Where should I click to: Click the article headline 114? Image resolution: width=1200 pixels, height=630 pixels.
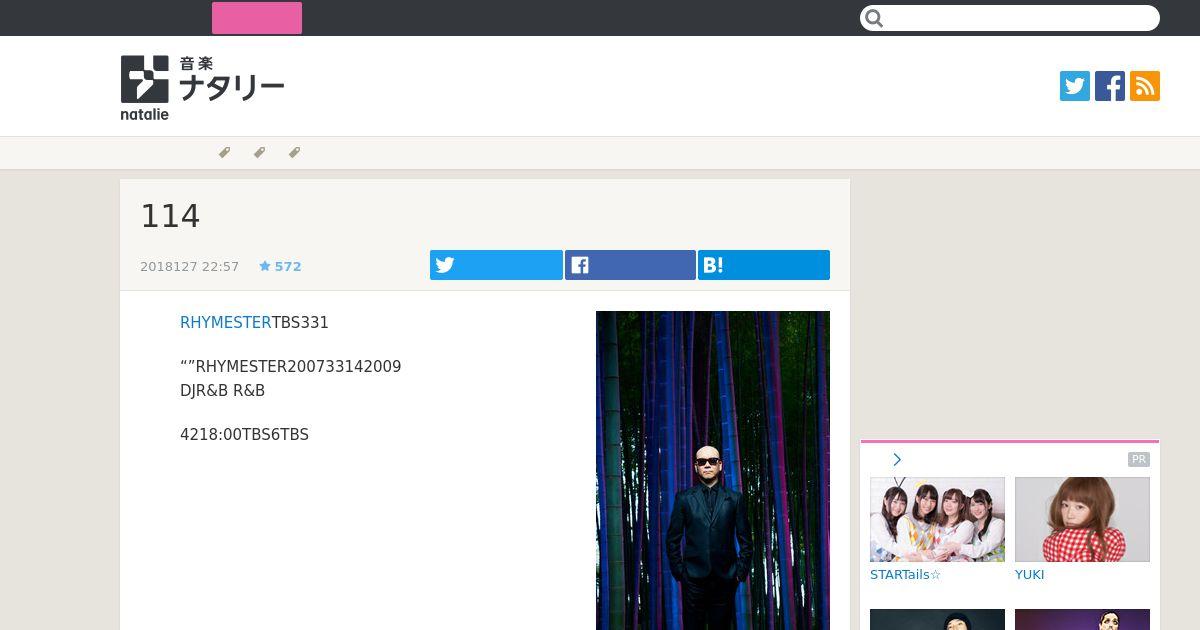pyautogui.click(x=170, y=216)
